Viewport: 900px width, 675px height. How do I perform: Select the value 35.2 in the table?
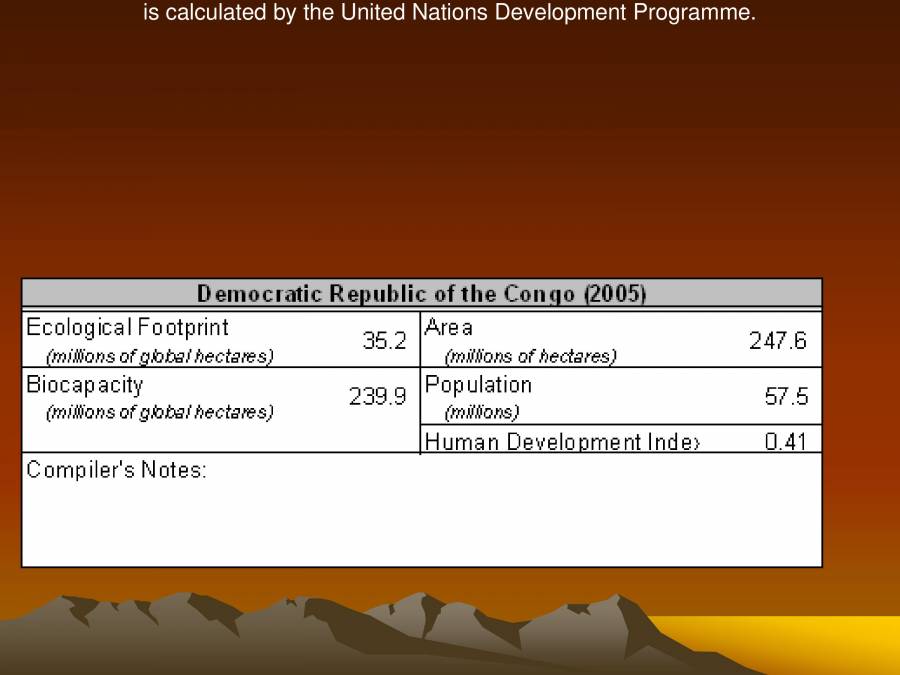[x=385, y=341]
